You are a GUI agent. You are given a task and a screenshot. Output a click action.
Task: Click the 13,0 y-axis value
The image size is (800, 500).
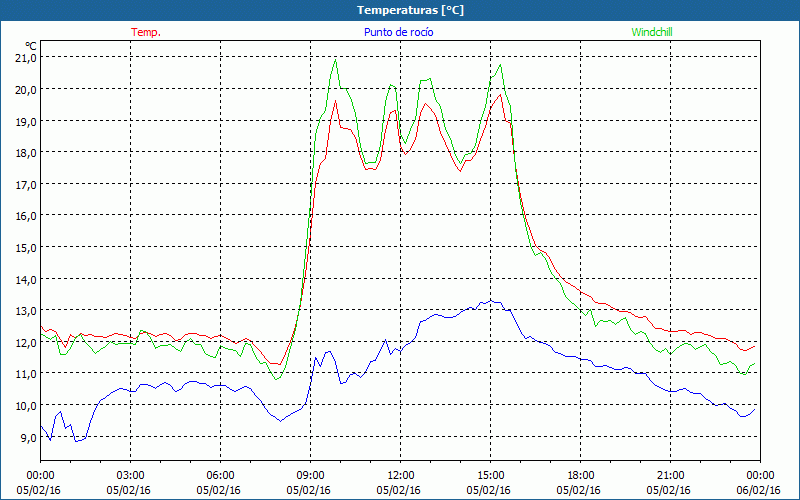[x=26, y=311]
